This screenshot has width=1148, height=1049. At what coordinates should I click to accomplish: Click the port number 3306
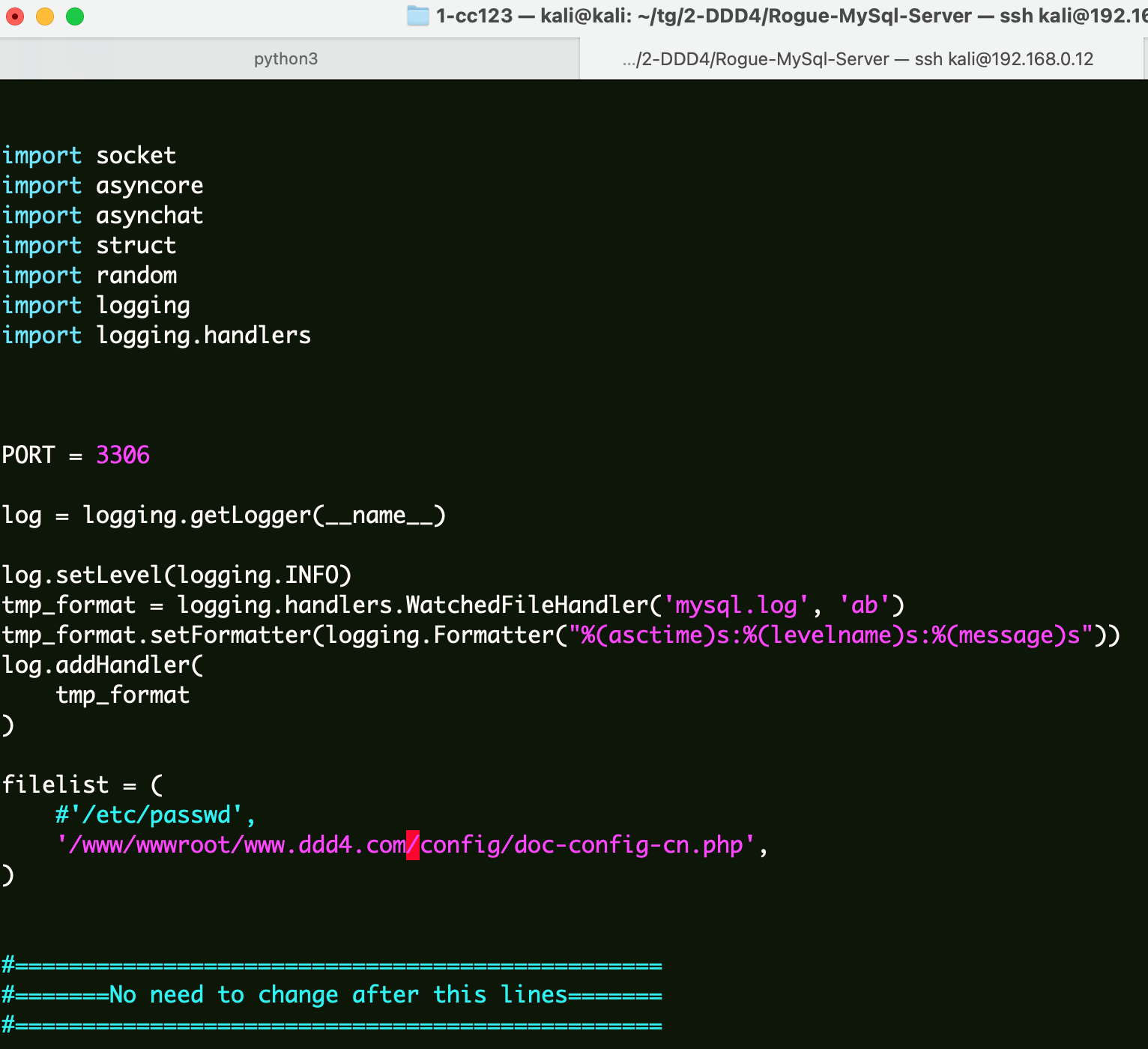coord(123,456)
